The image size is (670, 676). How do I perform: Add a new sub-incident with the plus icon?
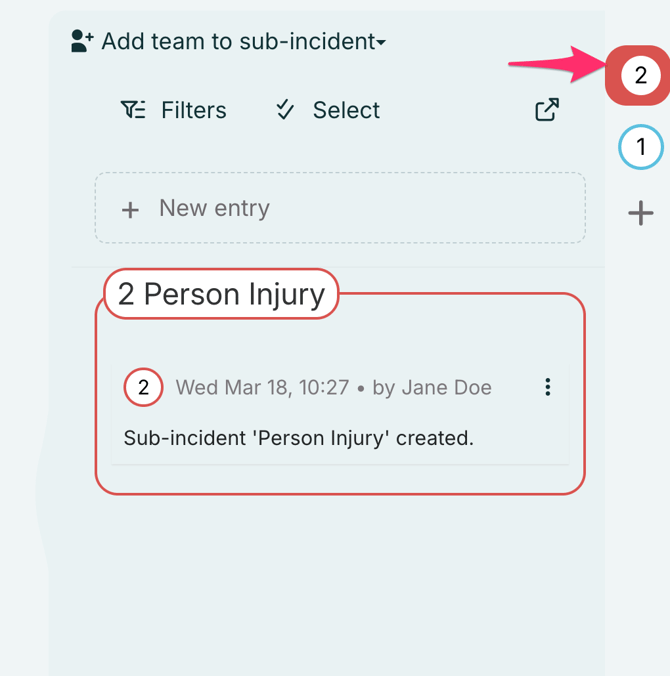[x=640, y=213]
